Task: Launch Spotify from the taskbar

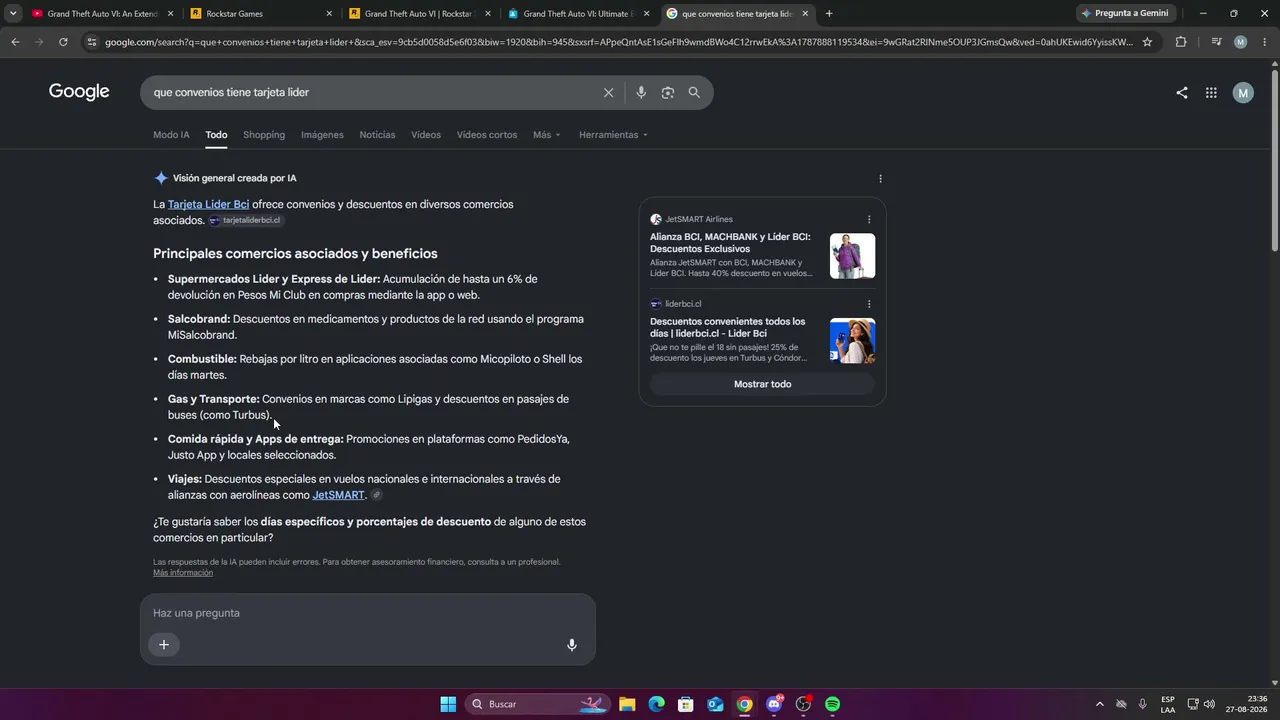Action: [x=832, y=704]
